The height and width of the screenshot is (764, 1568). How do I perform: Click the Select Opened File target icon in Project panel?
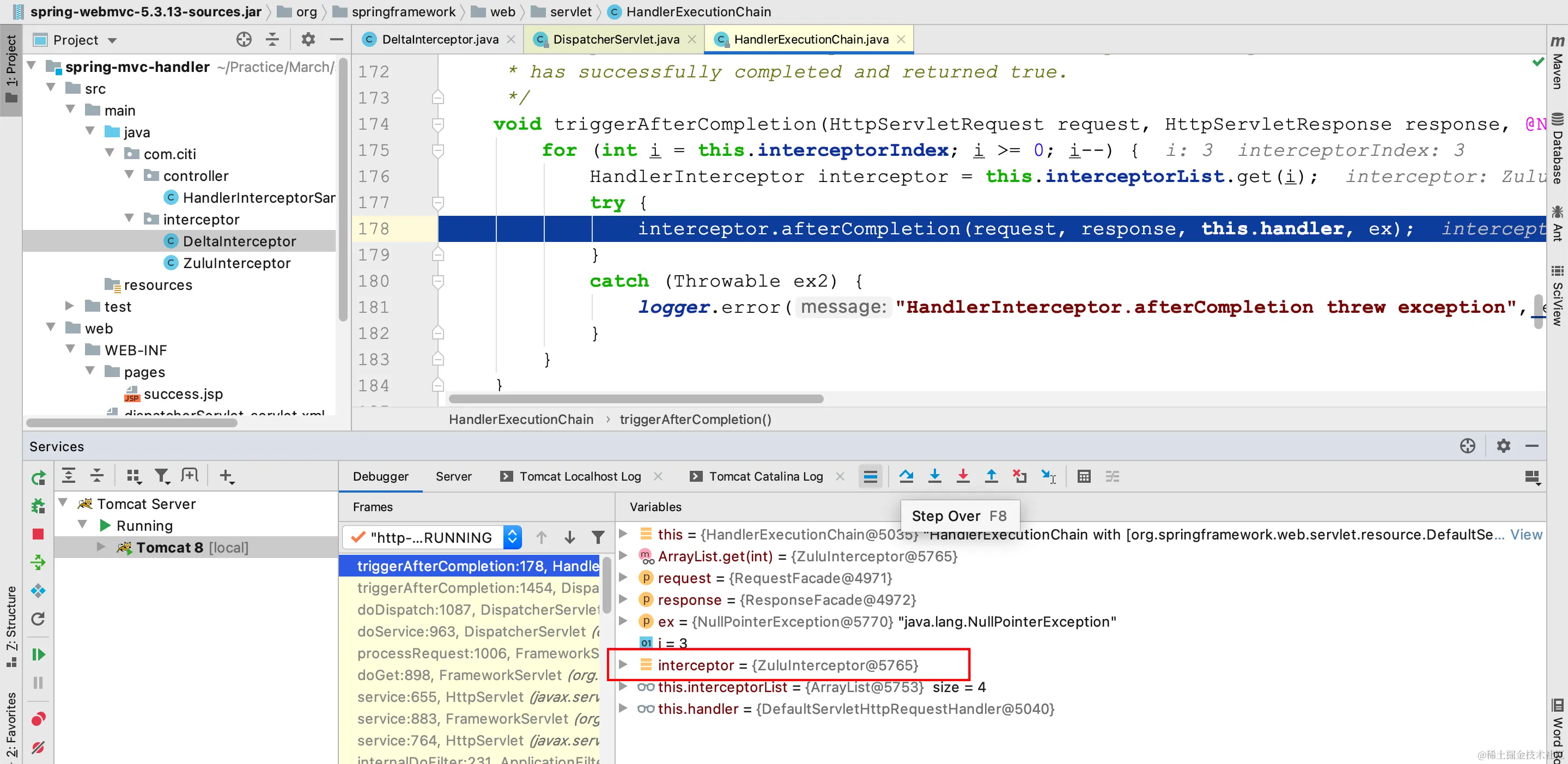[x=244, y=40]
